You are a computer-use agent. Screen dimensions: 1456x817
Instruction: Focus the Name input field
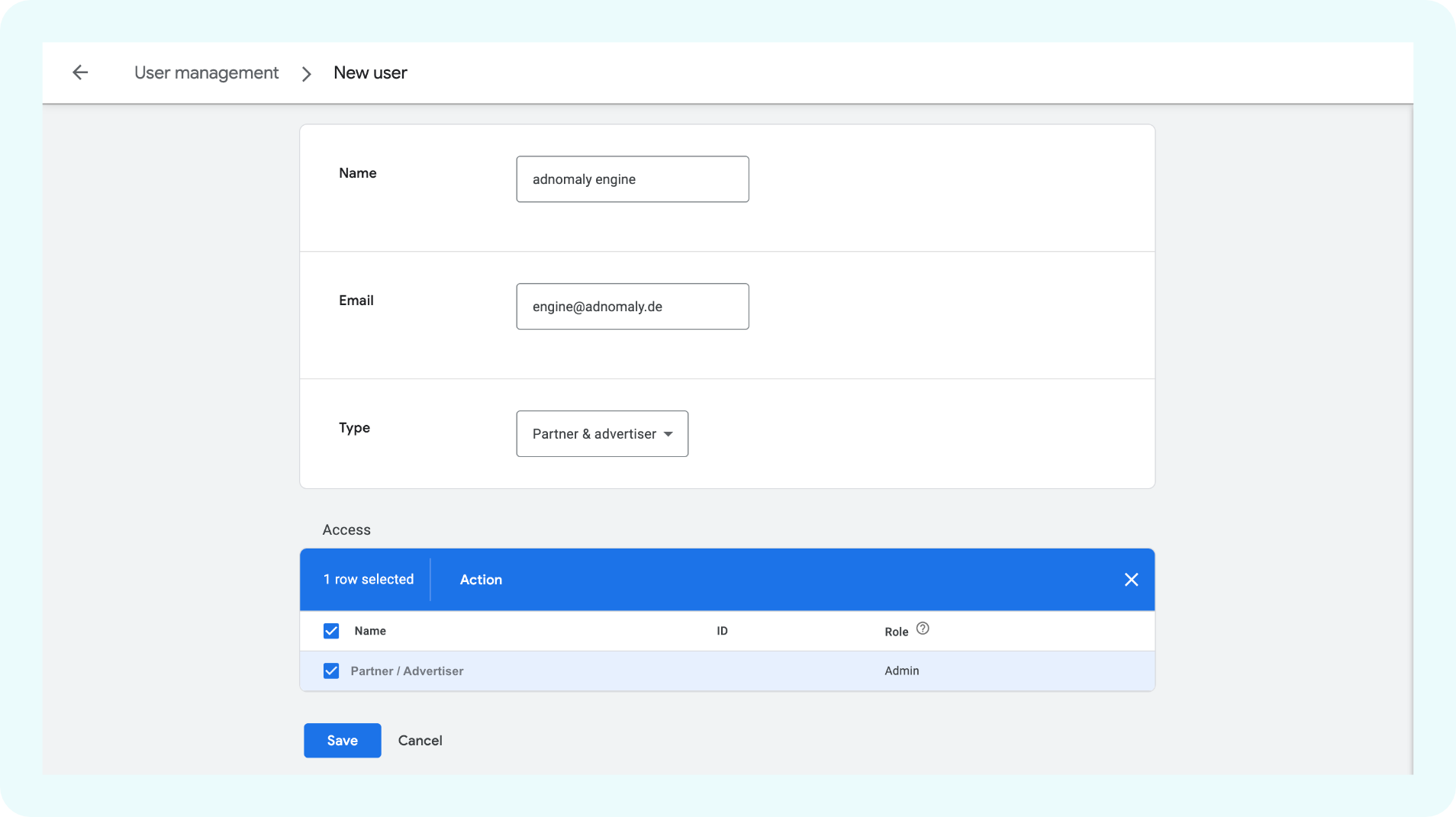633,179
